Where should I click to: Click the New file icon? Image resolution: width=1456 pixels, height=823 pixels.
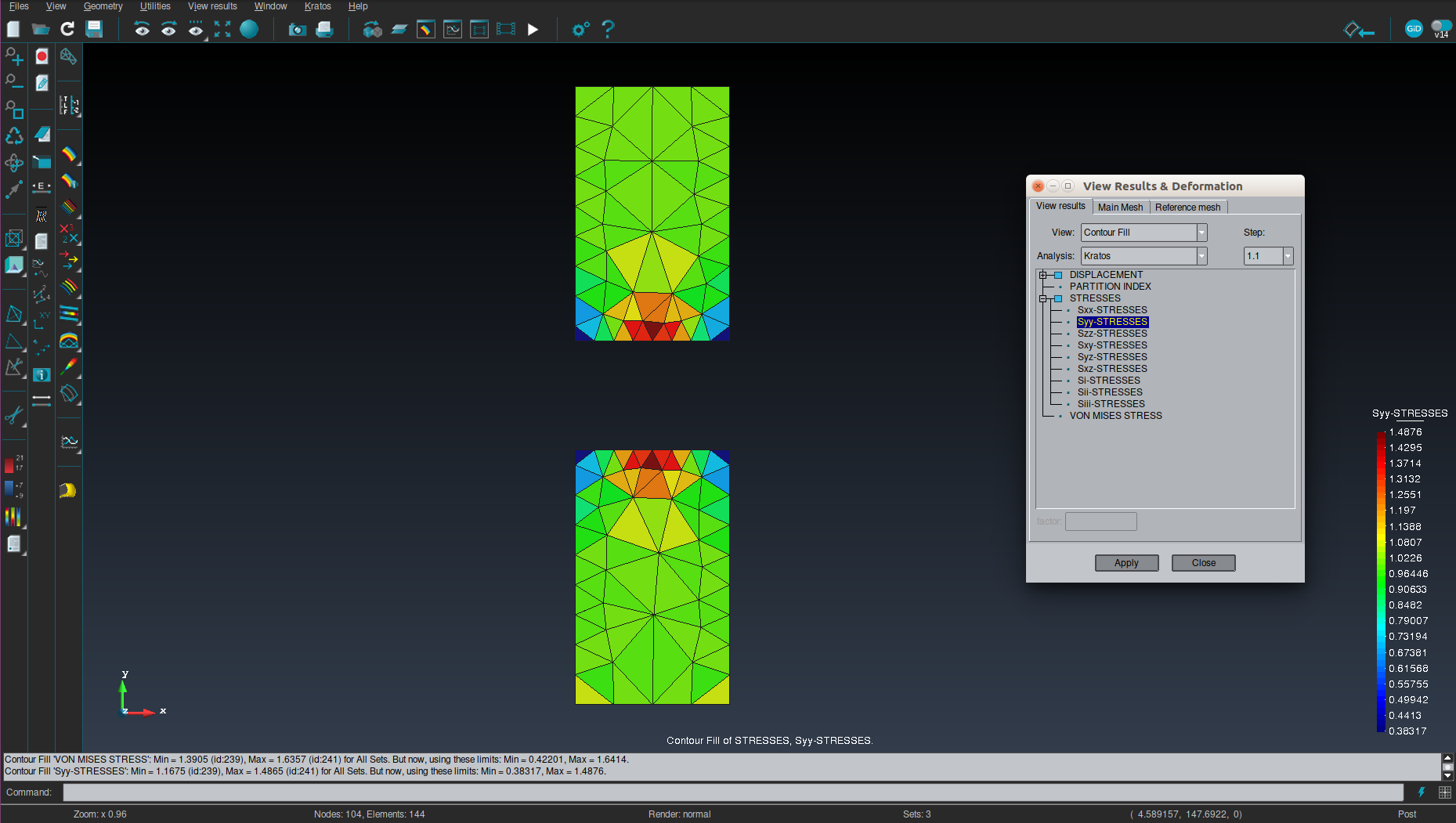pos(13,29)
